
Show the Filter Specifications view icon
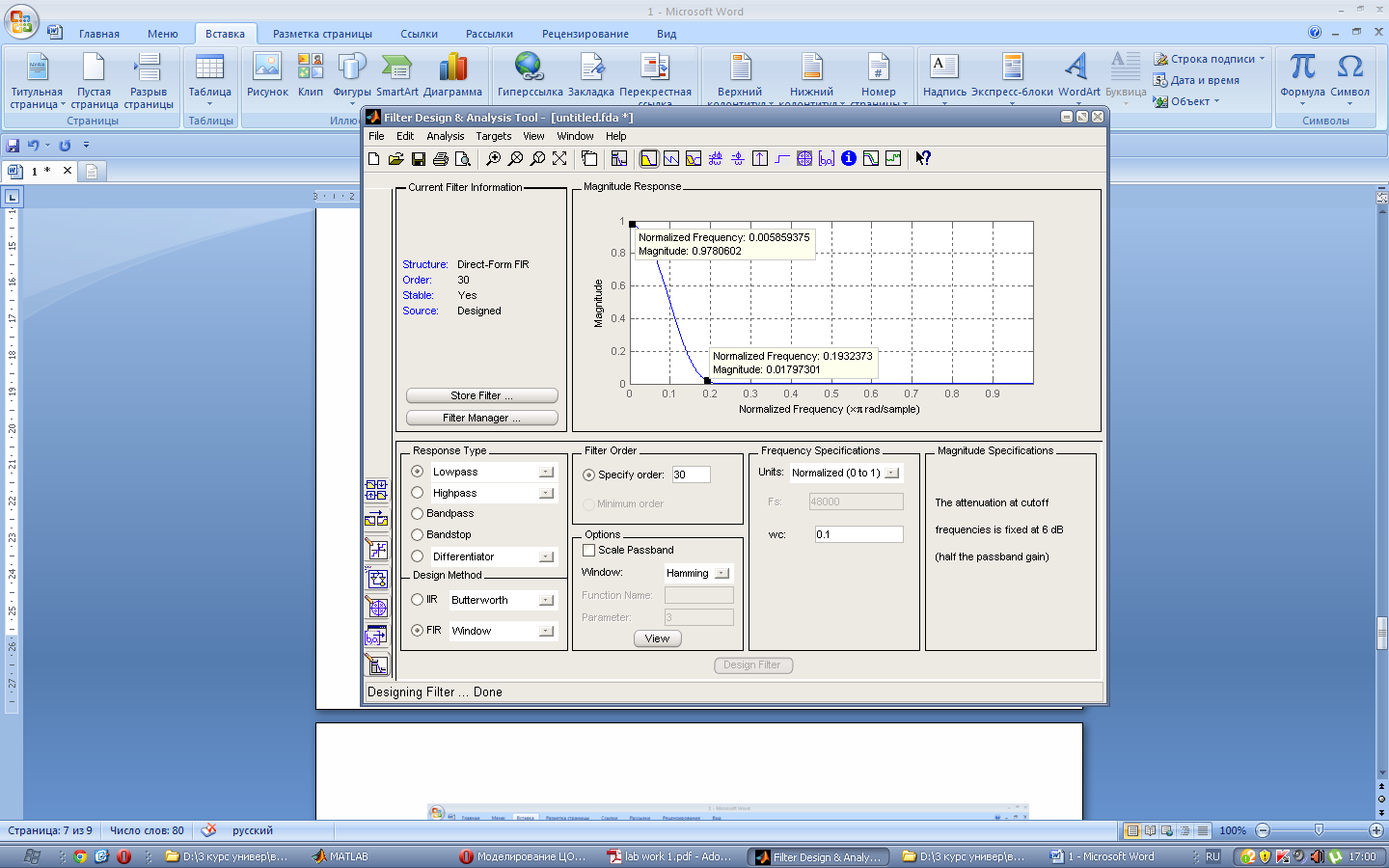click(619, 158)
